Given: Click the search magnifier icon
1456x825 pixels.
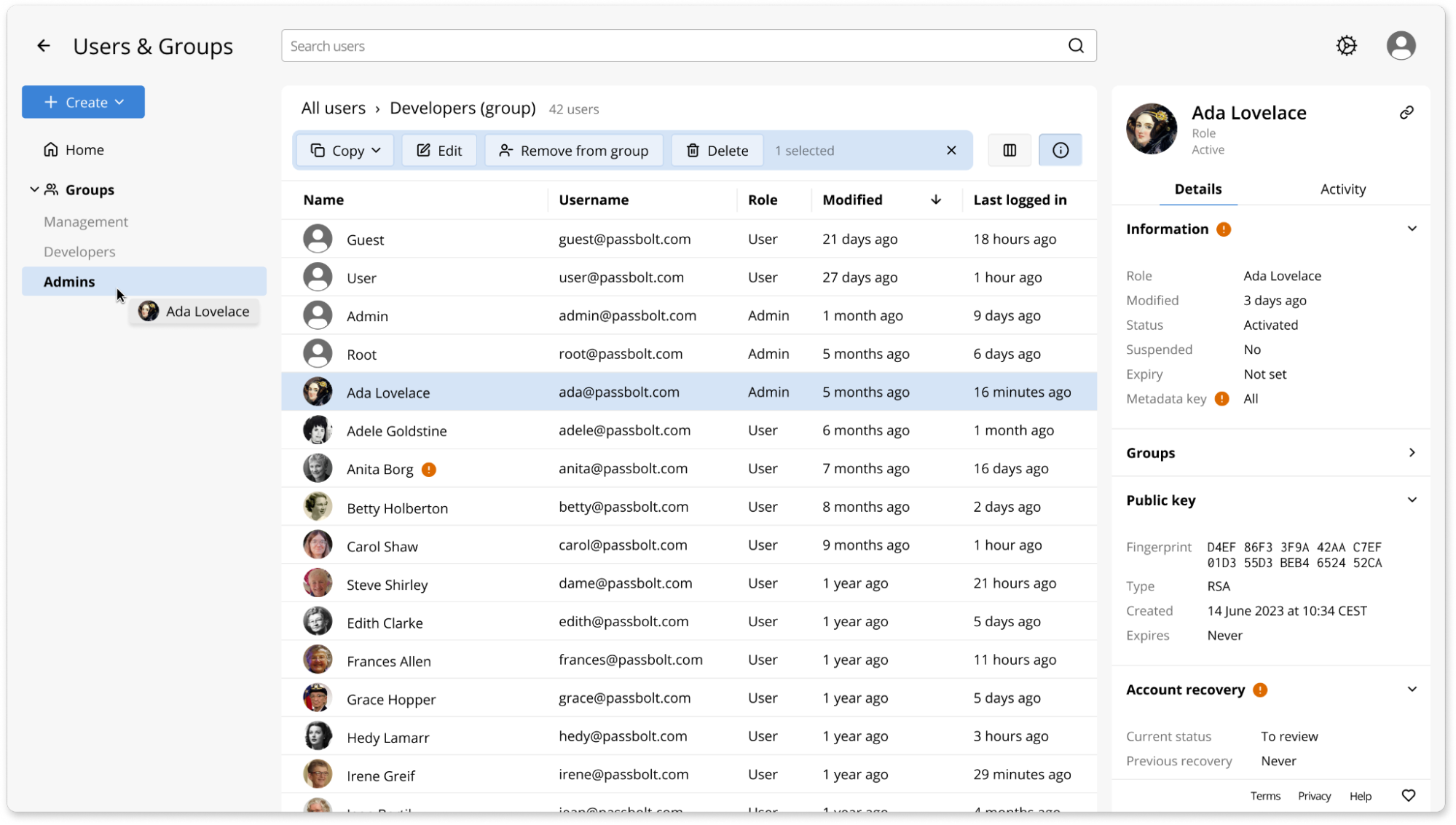Looking at the screenshot, I should pyautogui.click(x=1076, y=46).
